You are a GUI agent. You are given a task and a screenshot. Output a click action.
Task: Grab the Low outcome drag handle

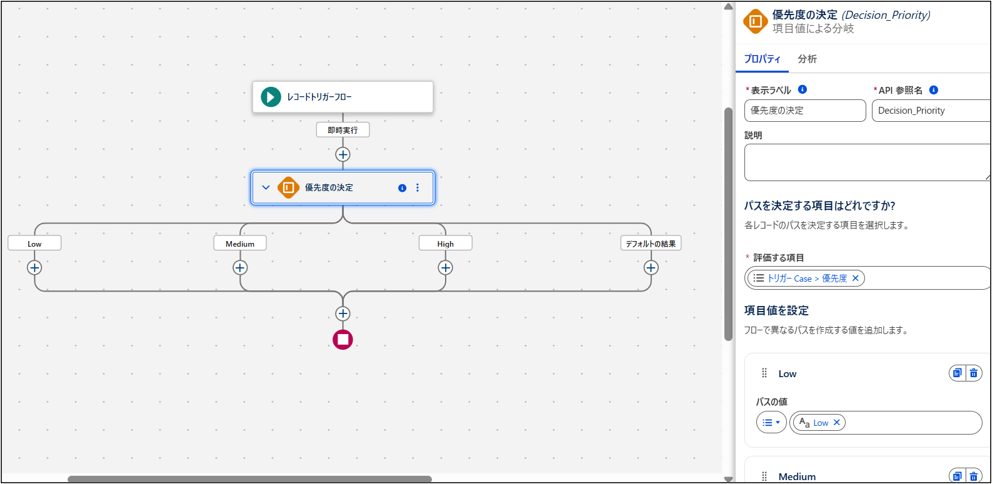[x=764, y=374]
